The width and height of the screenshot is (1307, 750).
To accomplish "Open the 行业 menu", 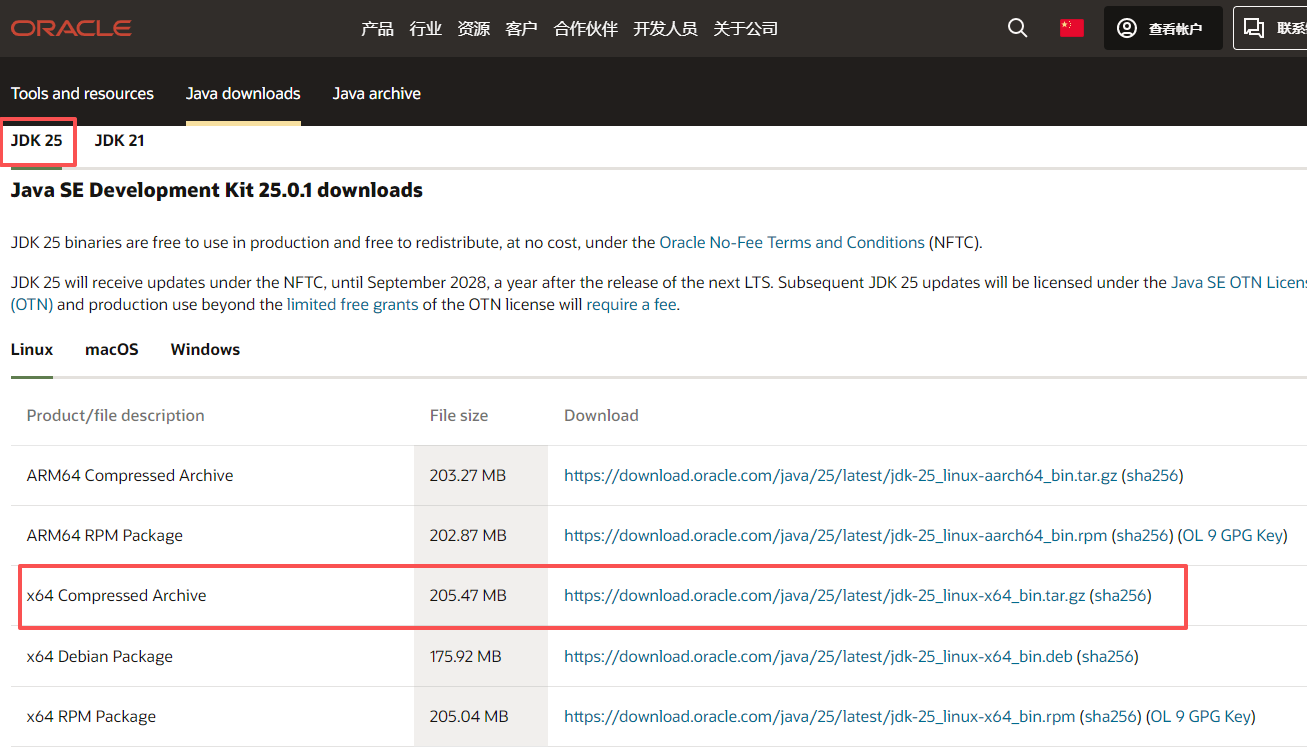I will (425, 29).
